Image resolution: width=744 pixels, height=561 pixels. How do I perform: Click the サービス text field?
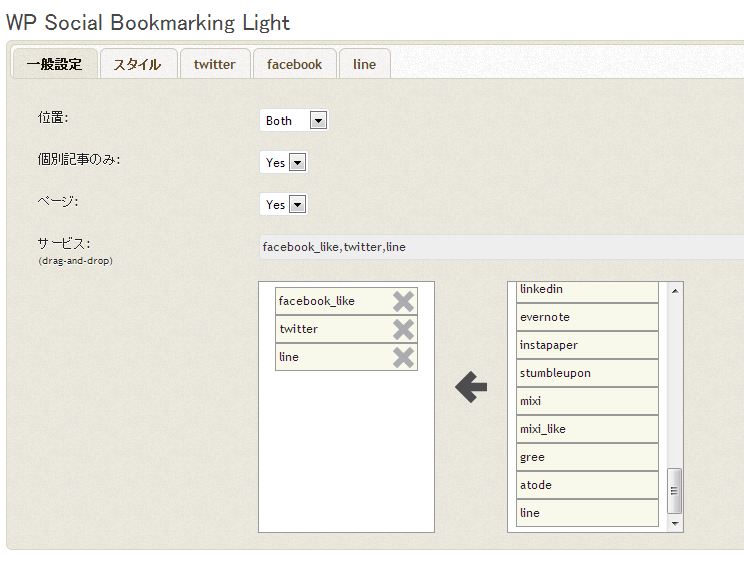[x=502, y=247]
